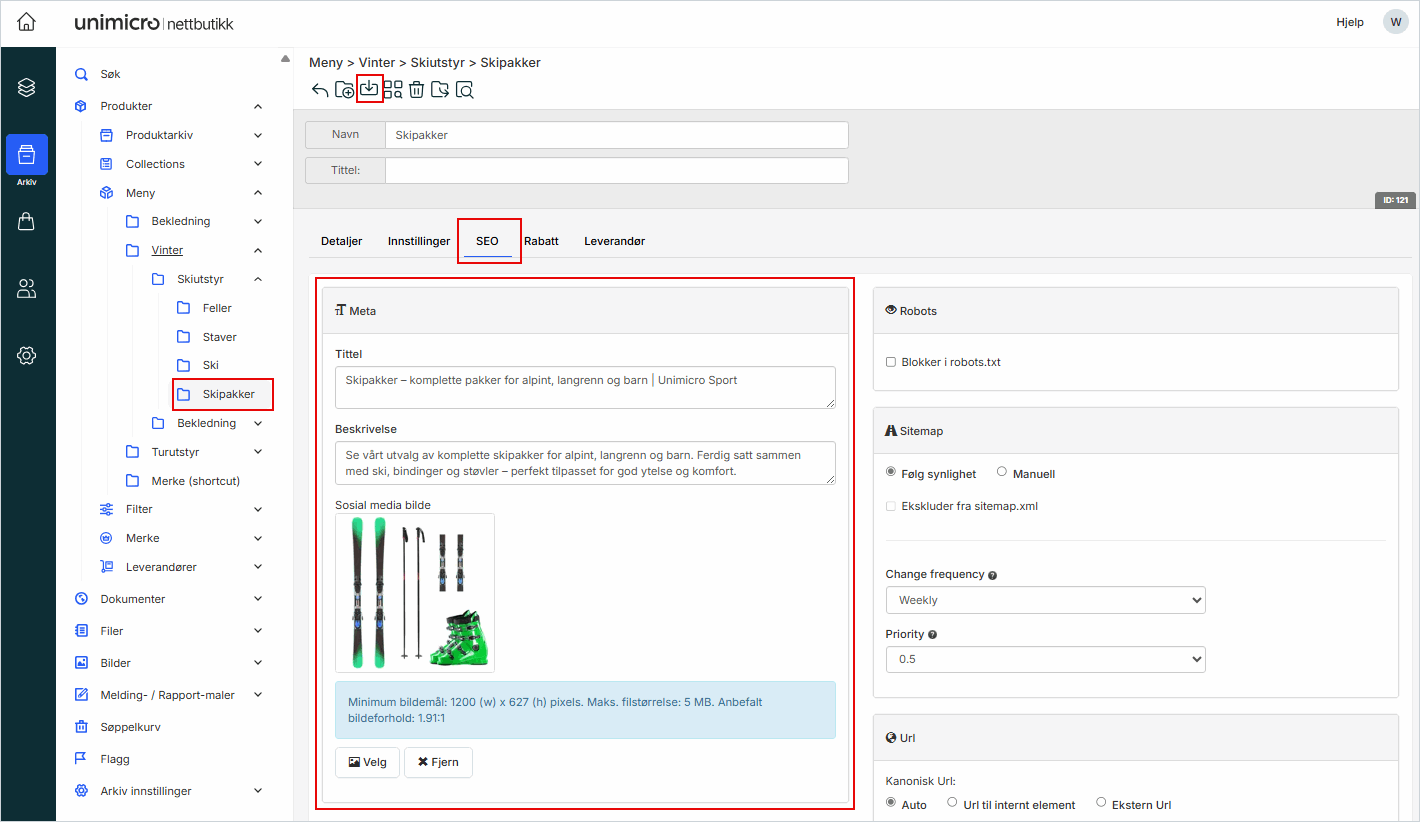Click the trash delete icon in toolbar
This screenshot has height=822, width=1420.
point(416,90)
